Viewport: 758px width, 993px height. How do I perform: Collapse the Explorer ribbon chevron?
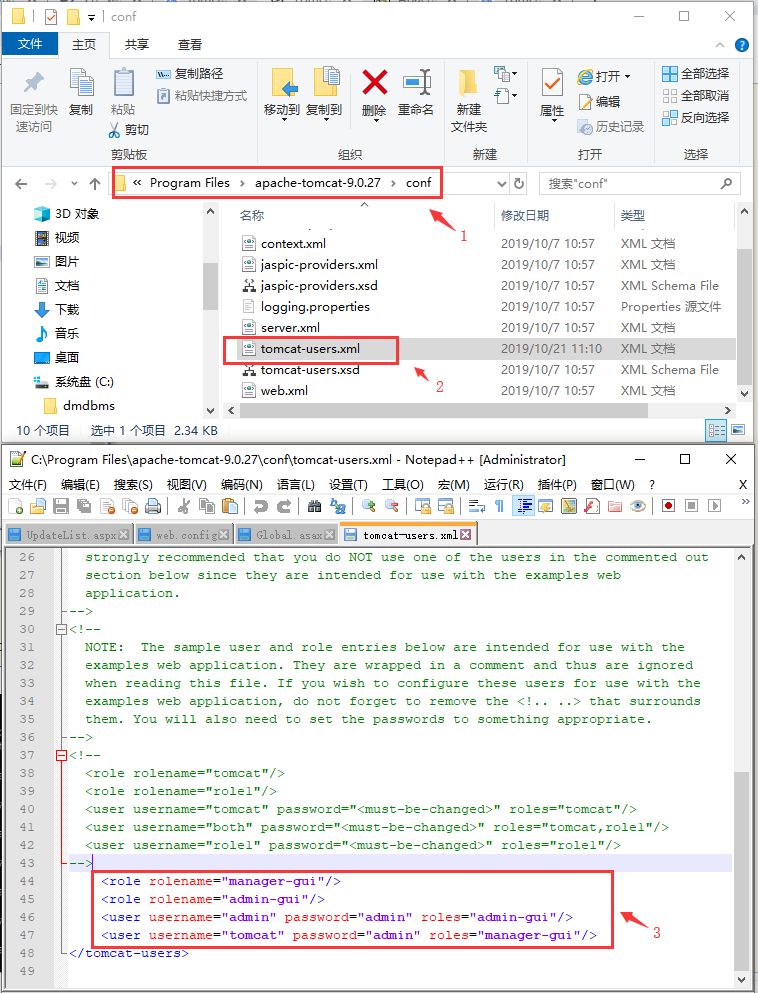(720, 45)
